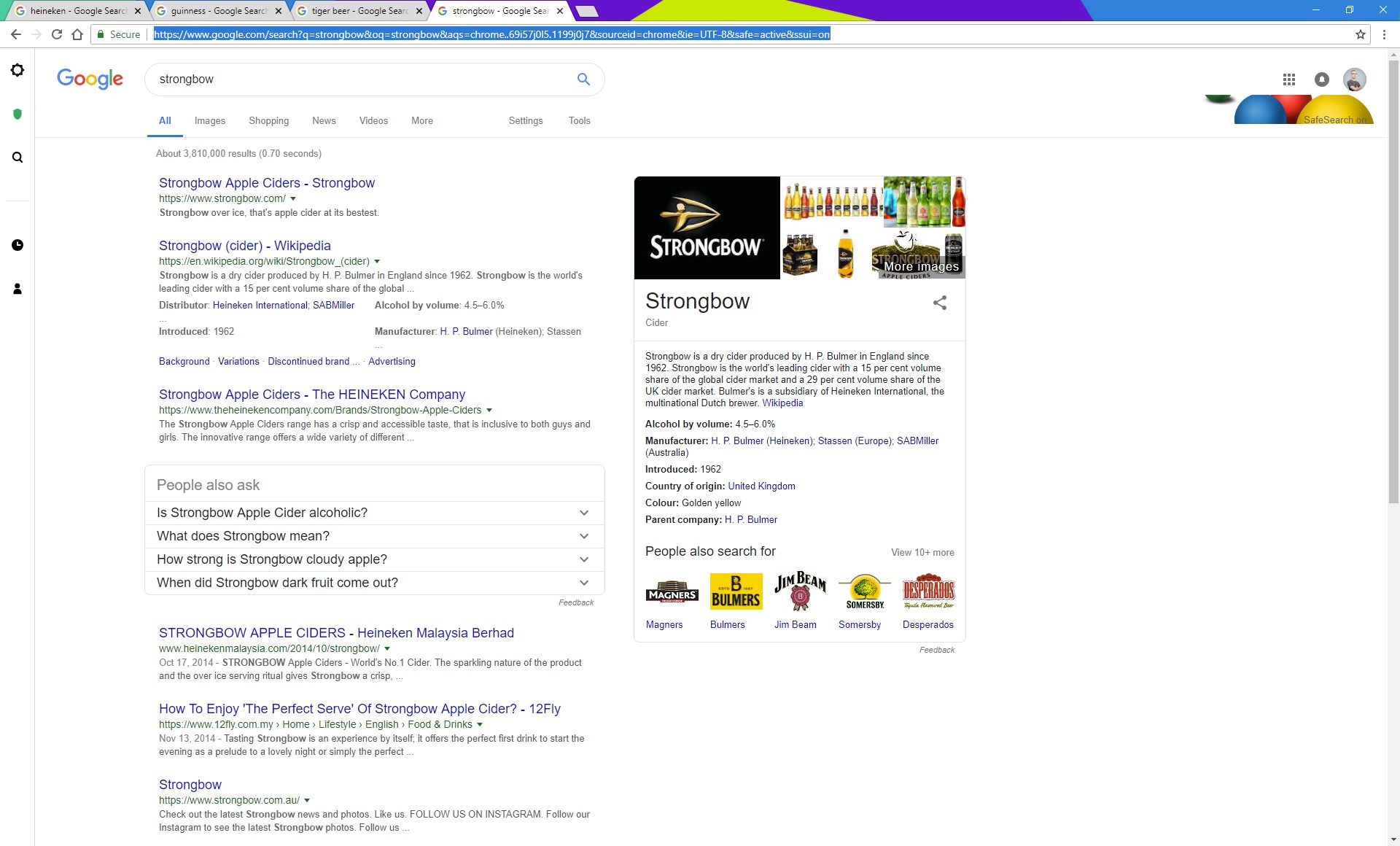Open Heineken Malaysia Berhad result link
The width and height of the screenshot is (1400, 846).
pos(337,633)
